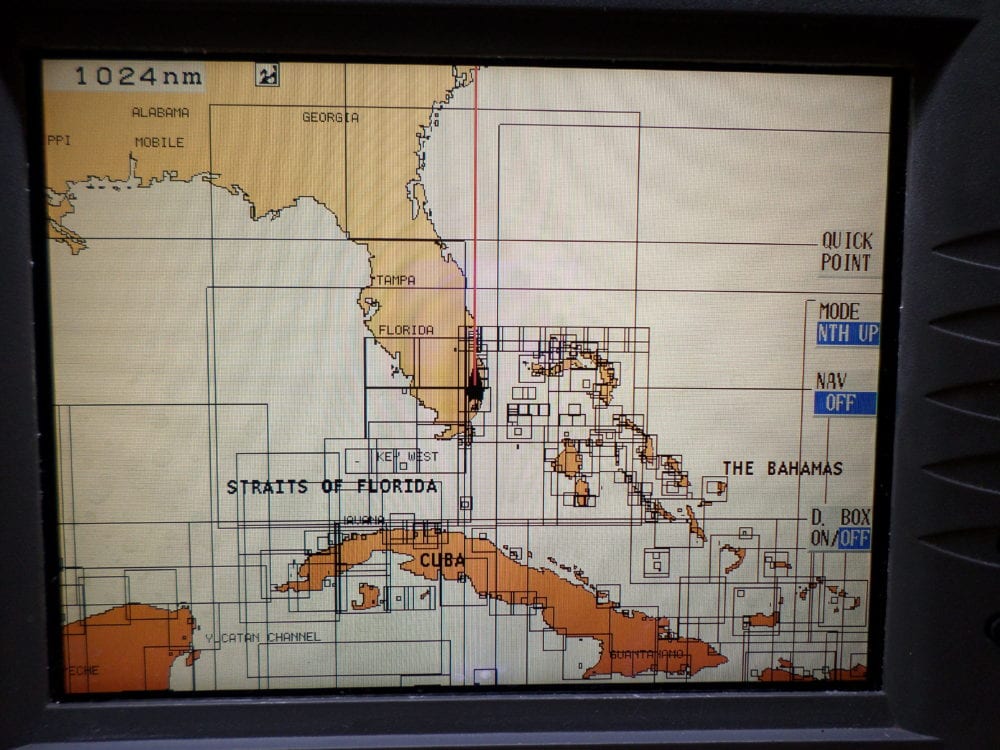Select the GUANTANAMO label on Cuba
Viewport: 1000px width, 750px height.
click(647, 654)
